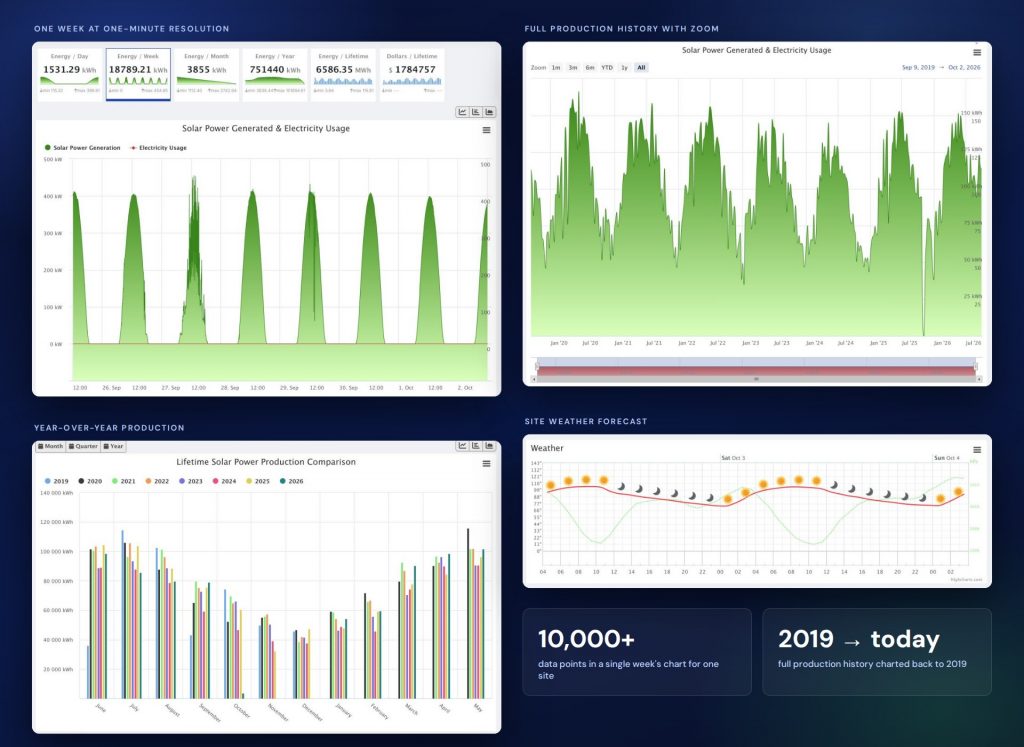Click right handle of the range navigator
Viewport: 1024px width, 747px height.
[976, 366]
